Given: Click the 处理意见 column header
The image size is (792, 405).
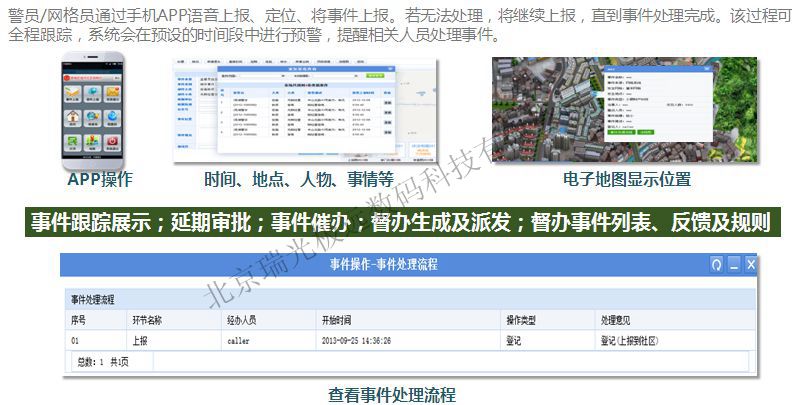Looking at the screenshot, I should pyautogui.click(x=616, y=321).
